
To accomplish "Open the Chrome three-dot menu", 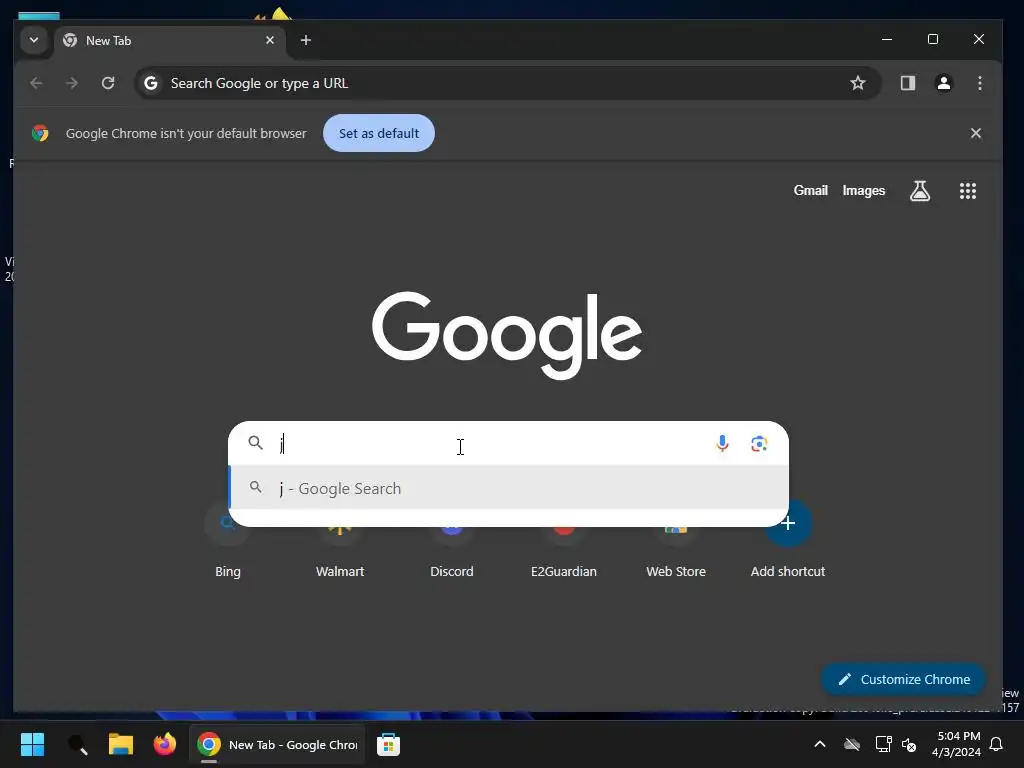I will click(x=980, y=83).
